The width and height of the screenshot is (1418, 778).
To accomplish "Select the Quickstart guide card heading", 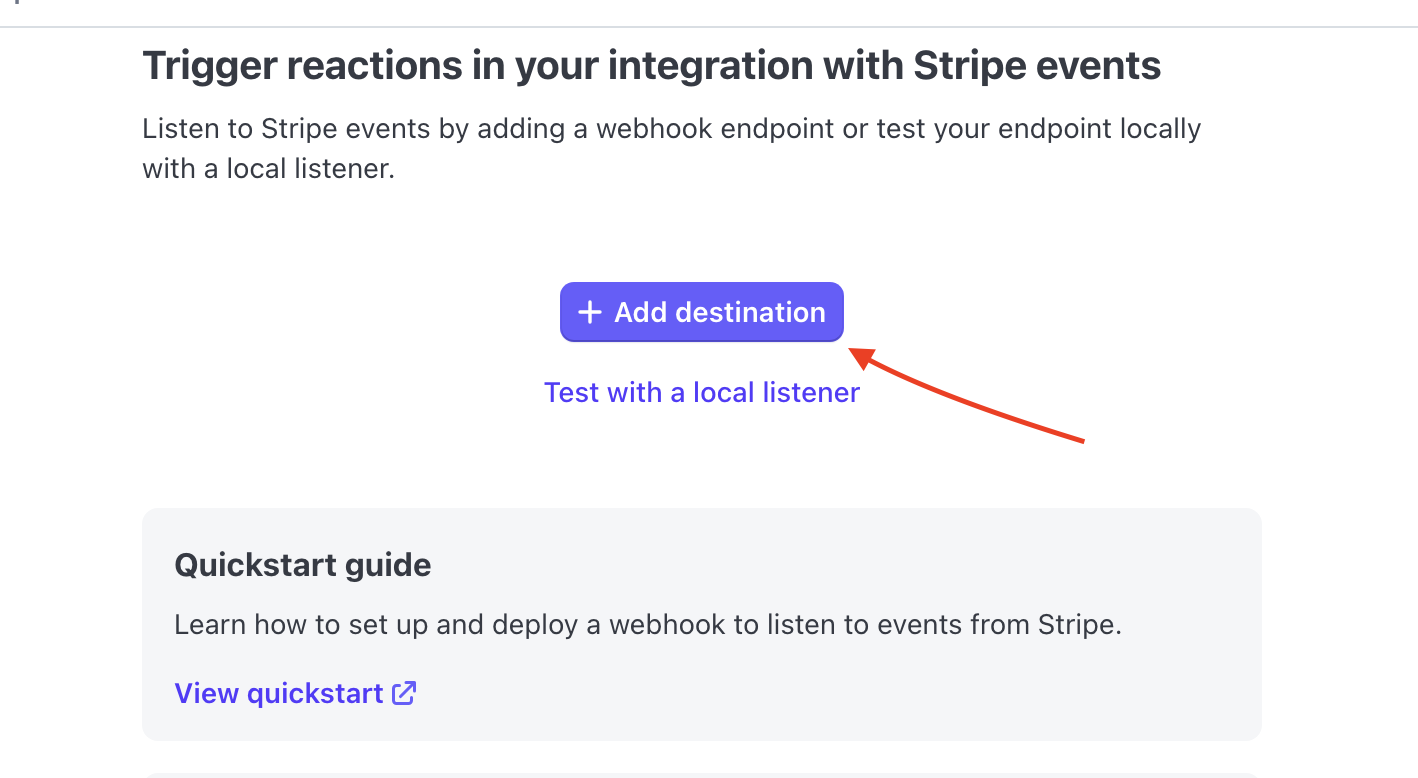I will 303,565.
